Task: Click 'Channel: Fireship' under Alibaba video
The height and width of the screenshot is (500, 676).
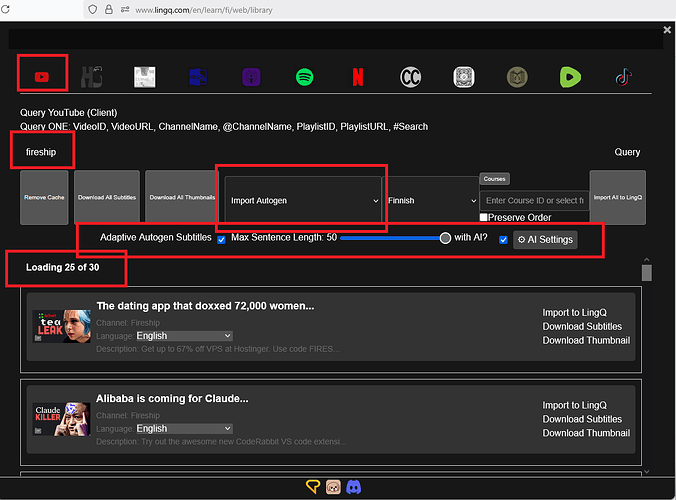Action: pos(128,416)
